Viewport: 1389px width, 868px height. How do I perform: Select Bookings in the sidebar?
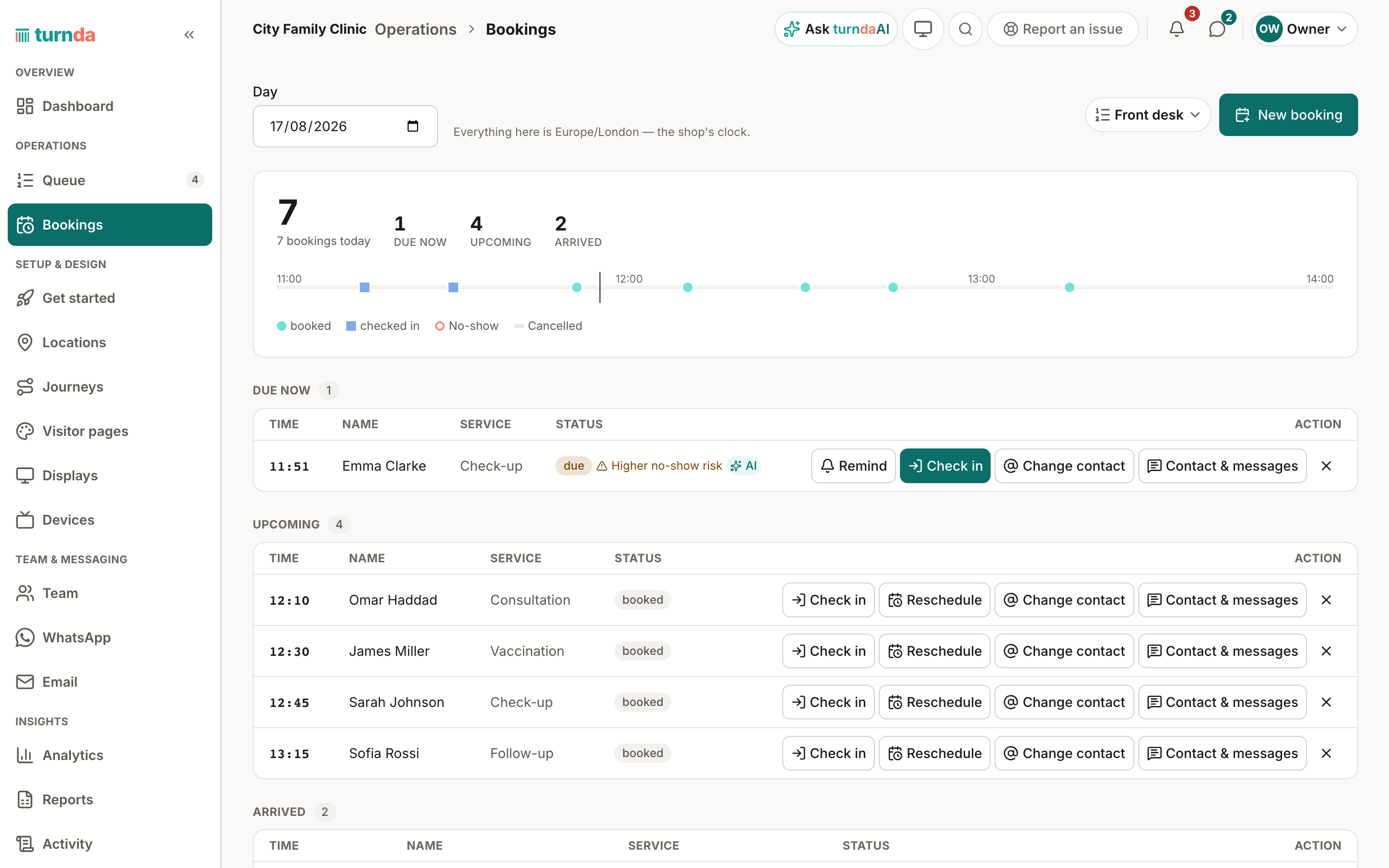[109, 224]
